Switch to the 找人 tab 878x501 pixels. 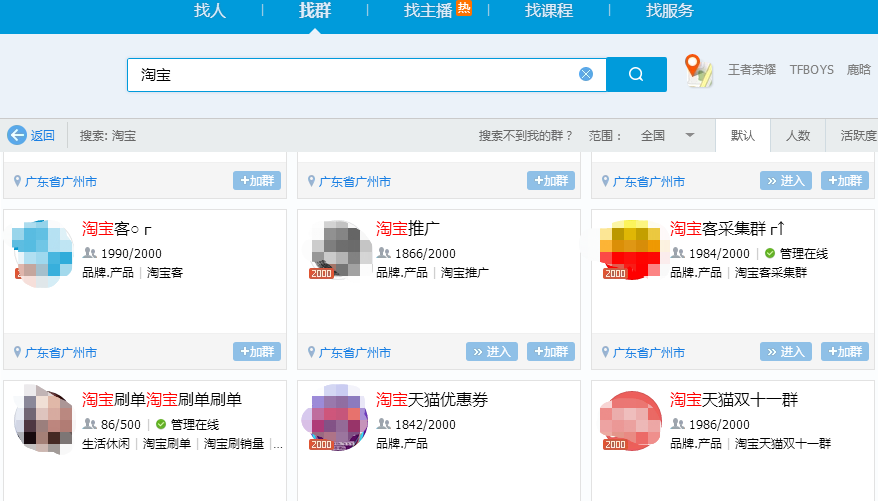(x=210, y=11)
